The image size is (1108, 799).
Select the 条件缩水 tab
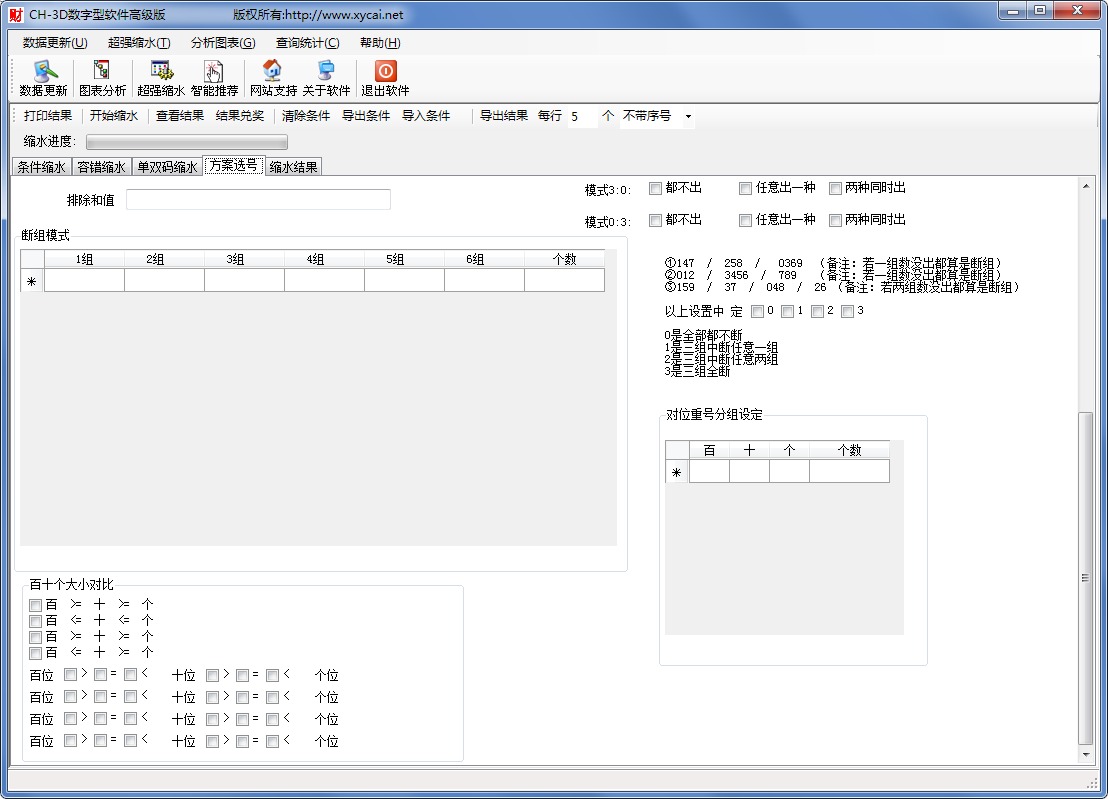[x=40, y=165]
